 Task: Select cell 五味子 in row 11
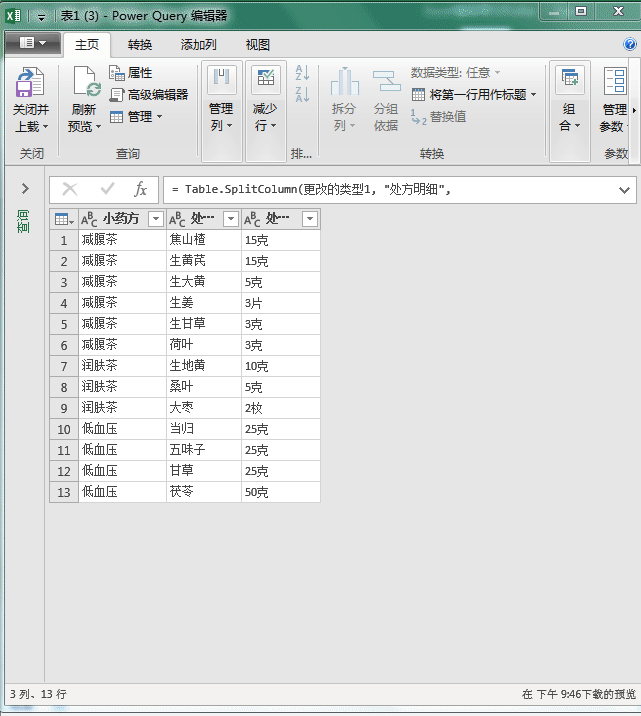[x=204, y=450]
